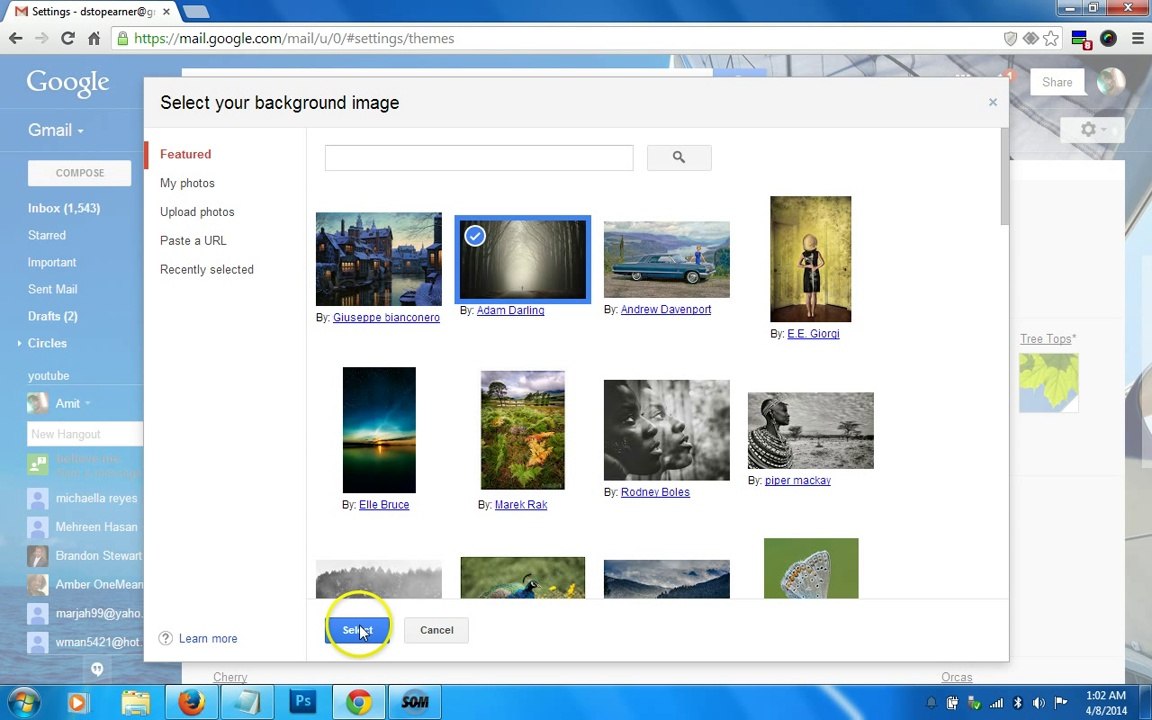Close the background image dialog with X
Screen dimensions: 1152x720
[993, 102]
